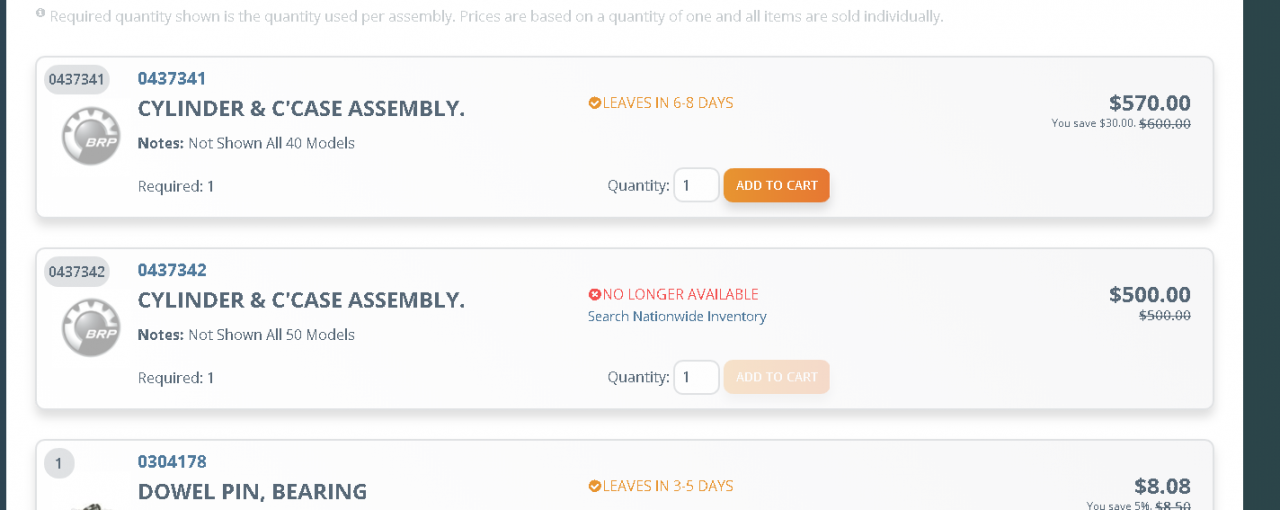1280x510 pixels.
Task: Focus the quantity field for part 0437342
Action: [x=696, y=377]
